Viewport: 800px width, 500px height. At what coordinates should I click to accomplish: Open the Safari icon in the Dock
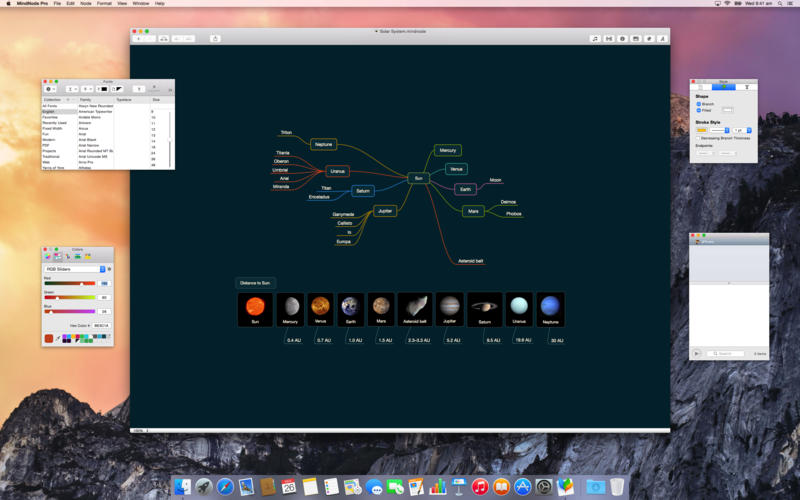[226, 487]
